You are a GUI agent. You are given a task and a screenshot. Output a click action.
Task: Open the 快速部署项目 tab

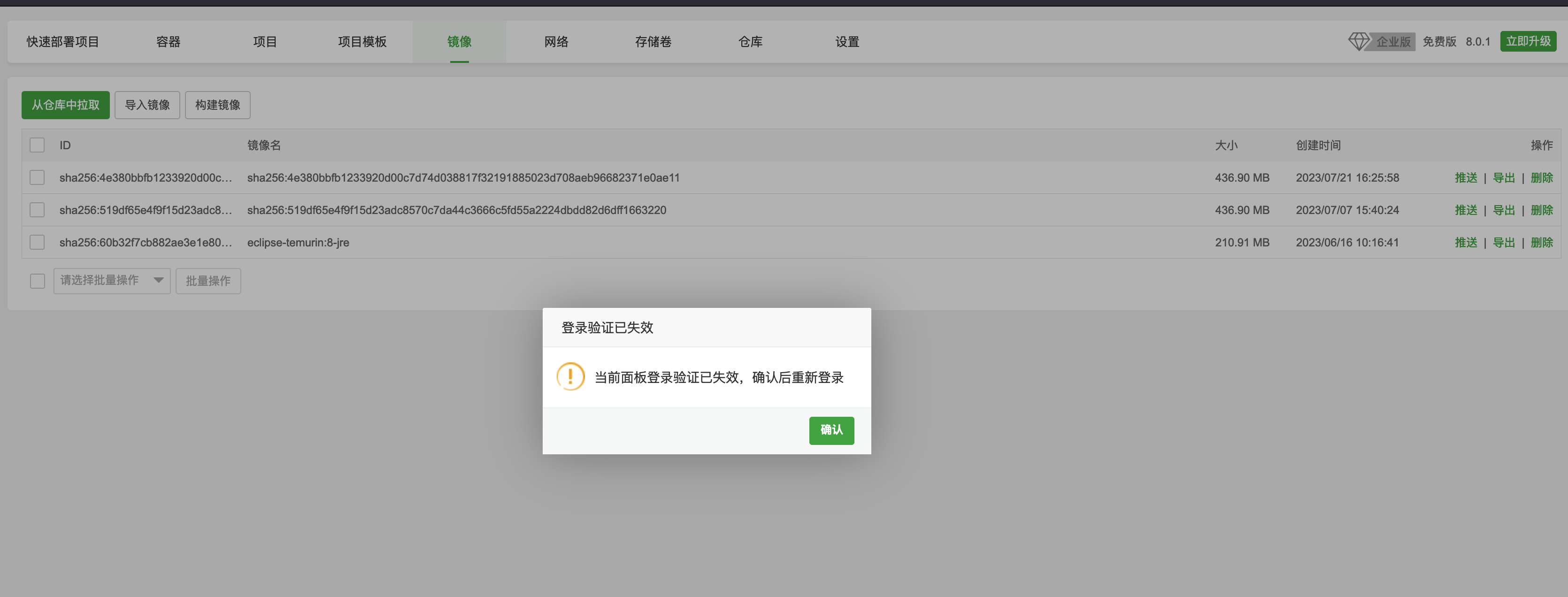tap(63, 41)
